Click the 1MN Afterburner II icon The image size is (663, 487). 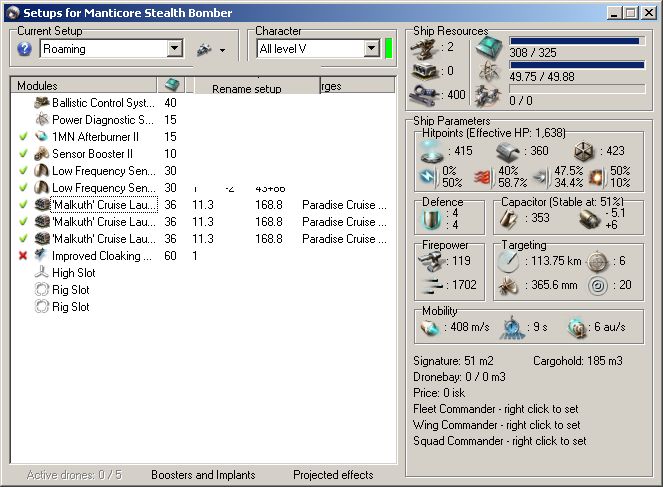point(41,137)
